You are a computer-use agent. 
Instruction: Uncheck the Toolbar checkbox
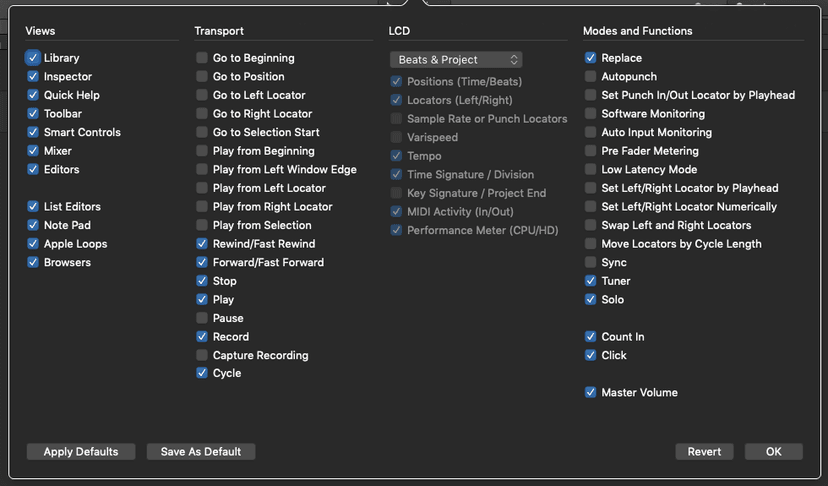tap(33, 114)
